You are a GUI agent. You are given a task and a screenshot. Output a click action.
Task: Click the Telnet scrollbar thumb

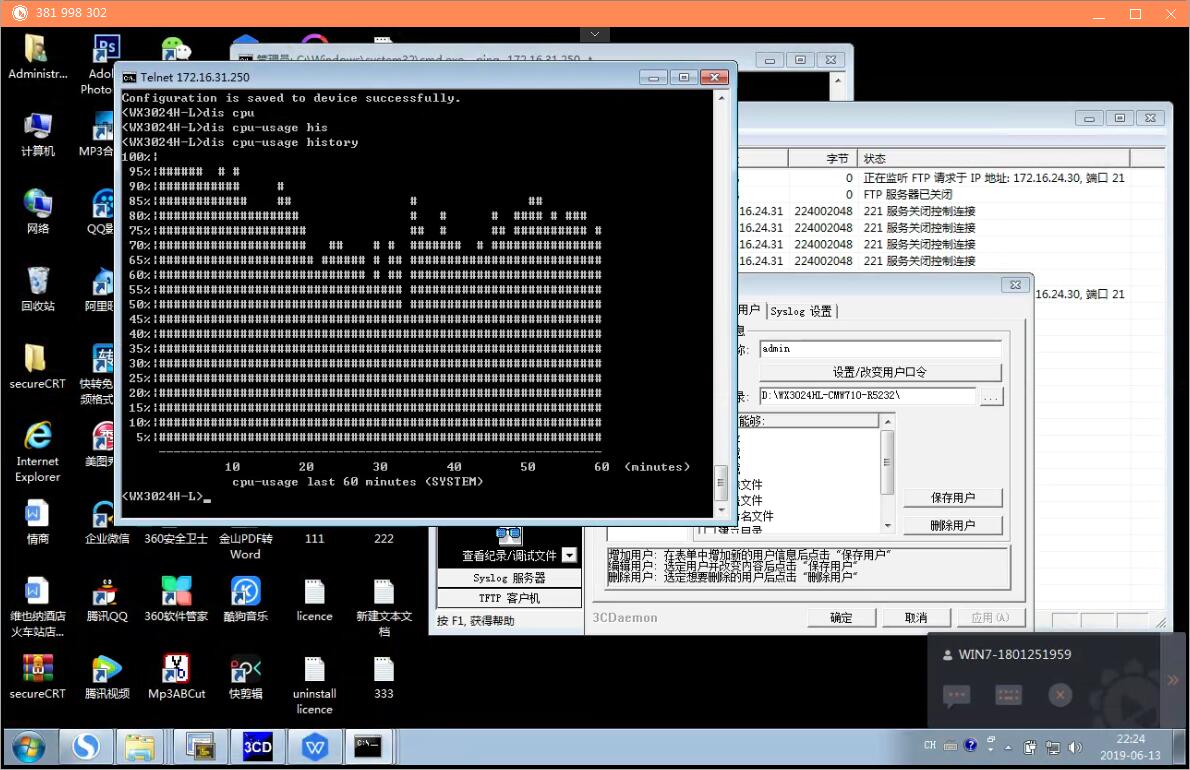[x=721, y=481]
